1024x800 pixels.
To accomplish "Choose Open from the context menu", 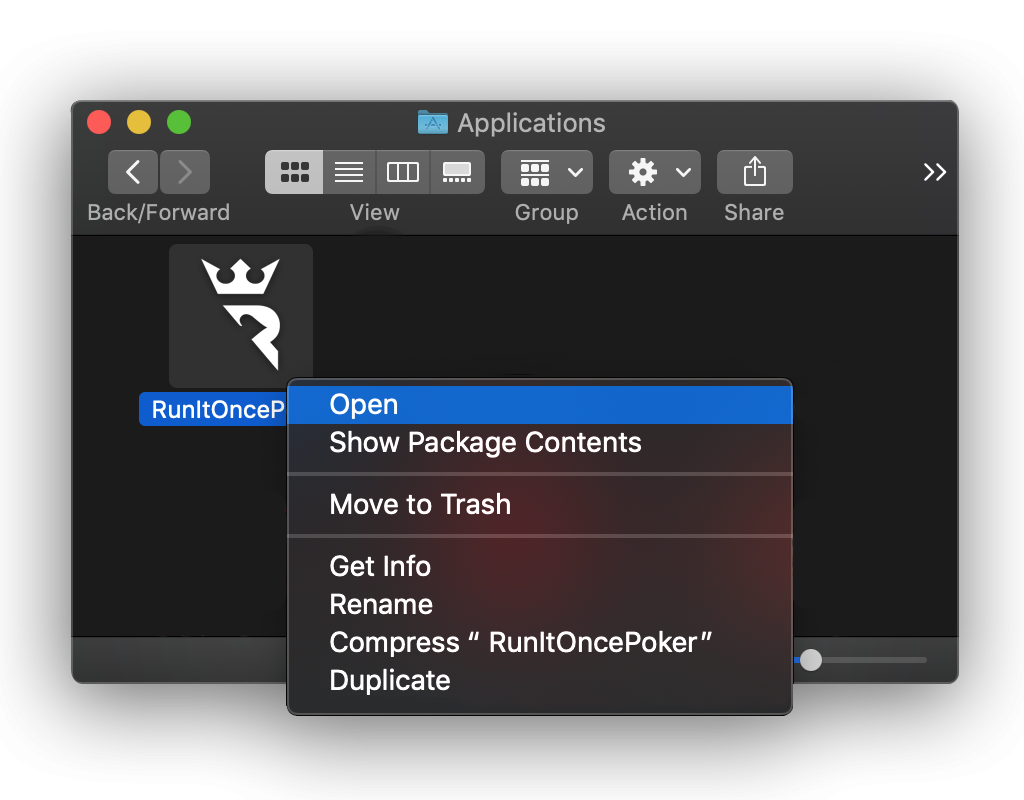I will [540, 405].
